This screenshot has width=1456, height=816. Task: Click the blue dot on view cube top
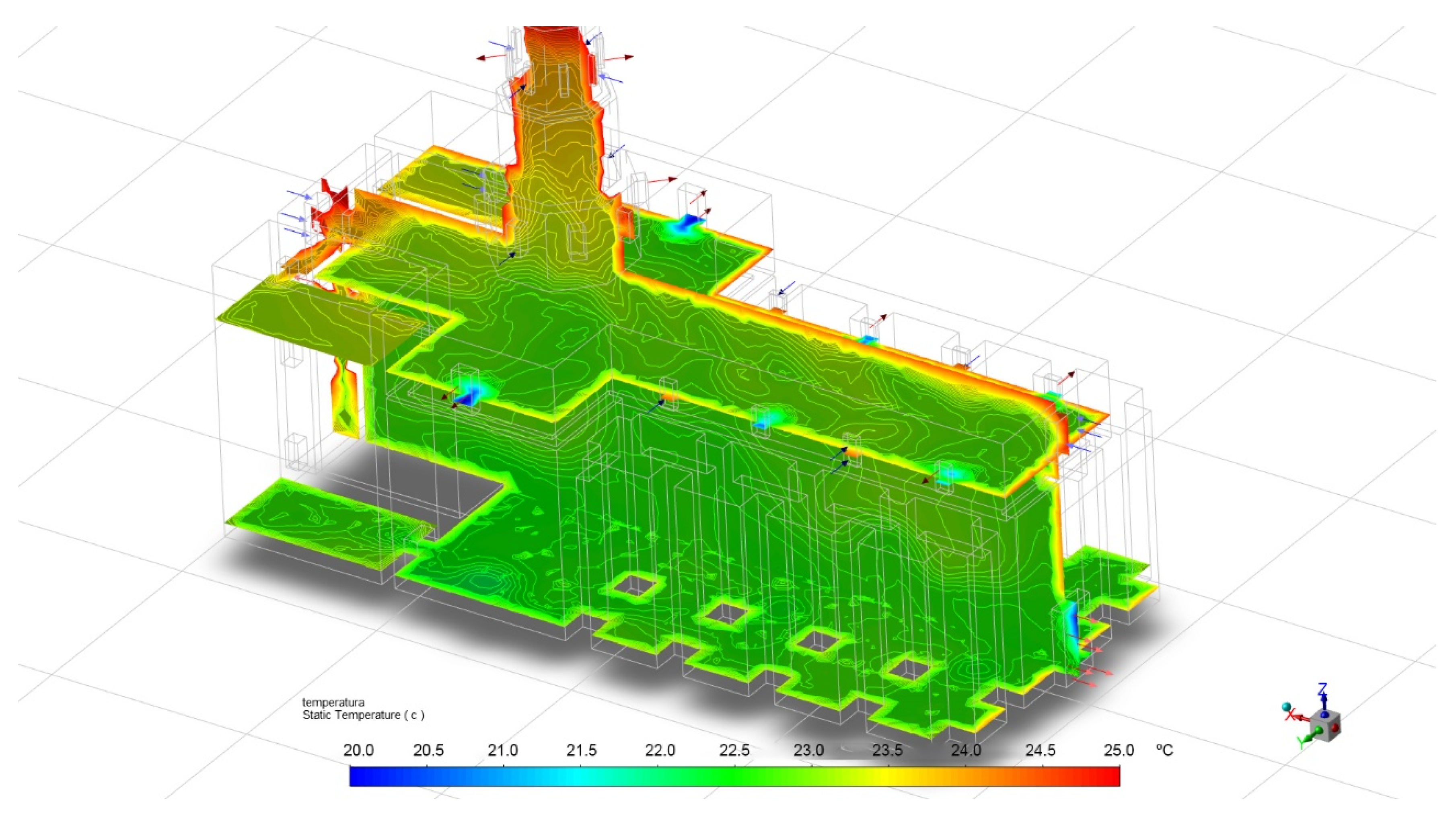[1324, 715]
